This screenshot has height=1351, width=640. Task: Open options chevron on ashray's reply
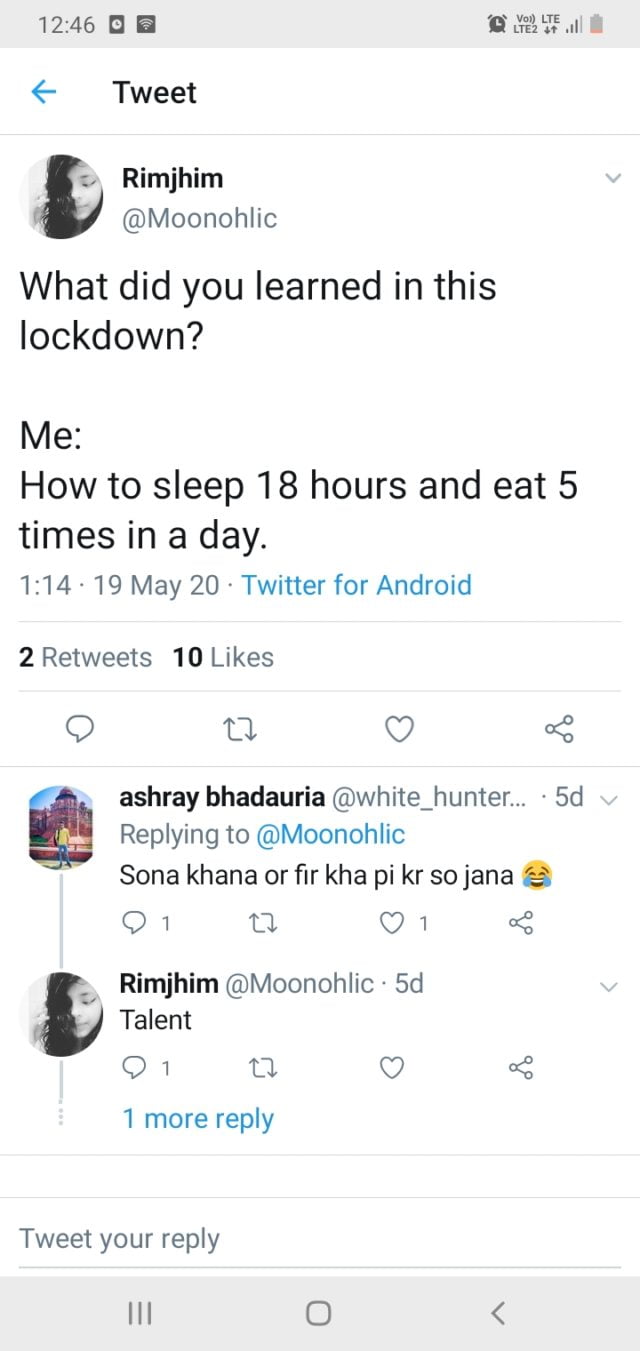[x=613, y=798]
